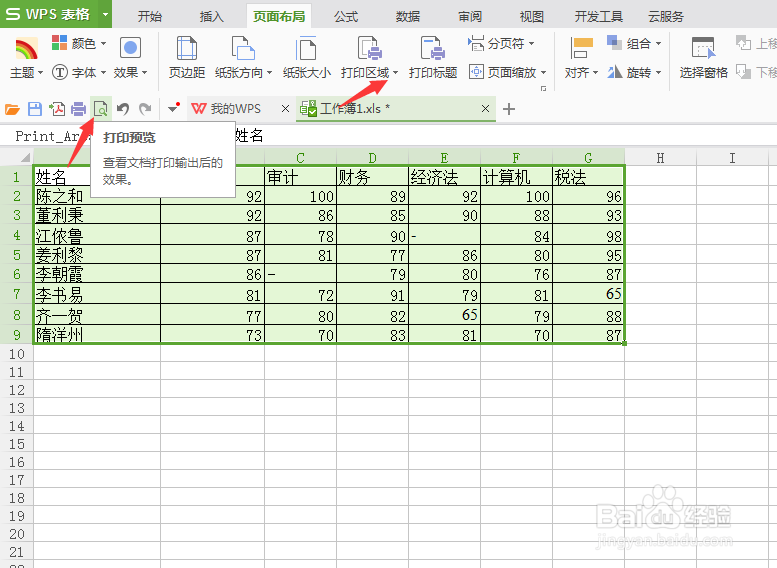Select cell containing 隋洋州

(x=97, y=335)
